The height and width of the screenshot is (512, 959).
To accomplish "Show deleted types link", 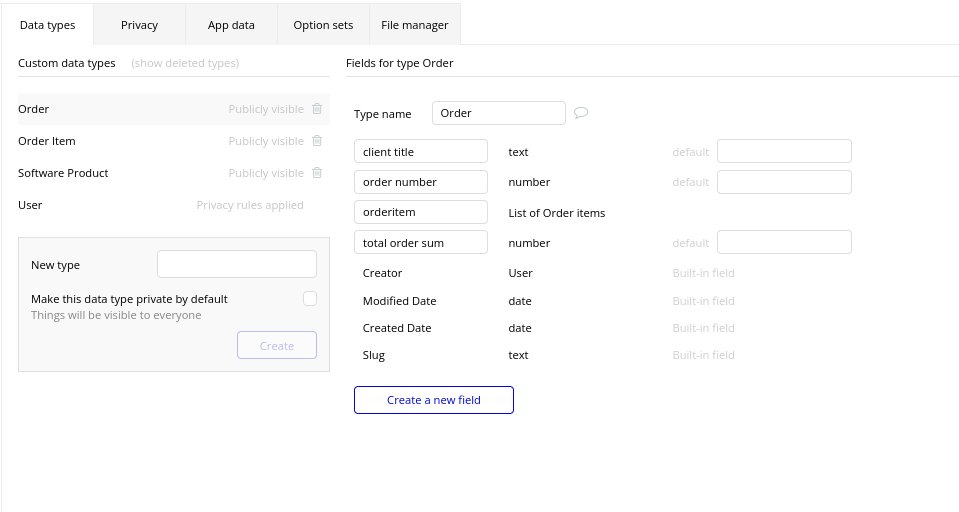I will coord(185,63).
